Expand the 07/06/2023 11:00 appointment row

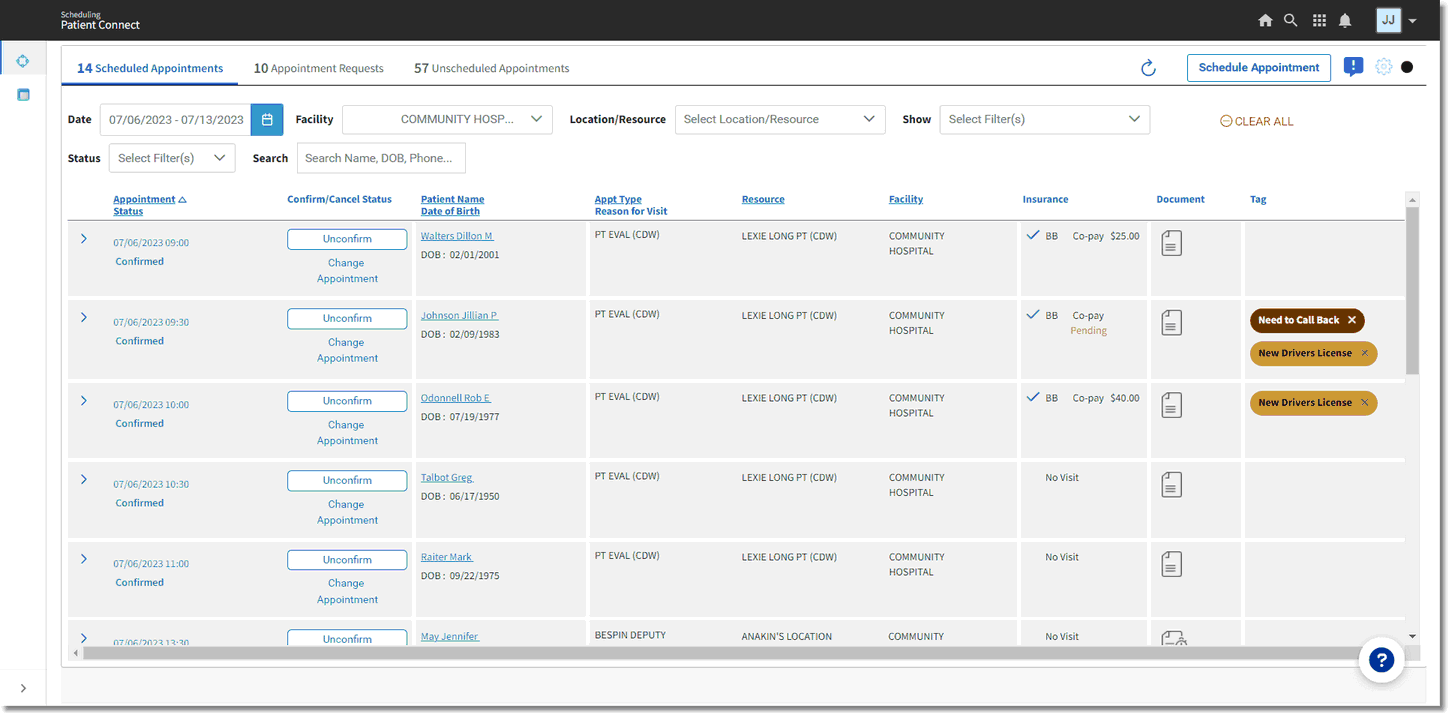pyautogui.click(x=83, y=559)
